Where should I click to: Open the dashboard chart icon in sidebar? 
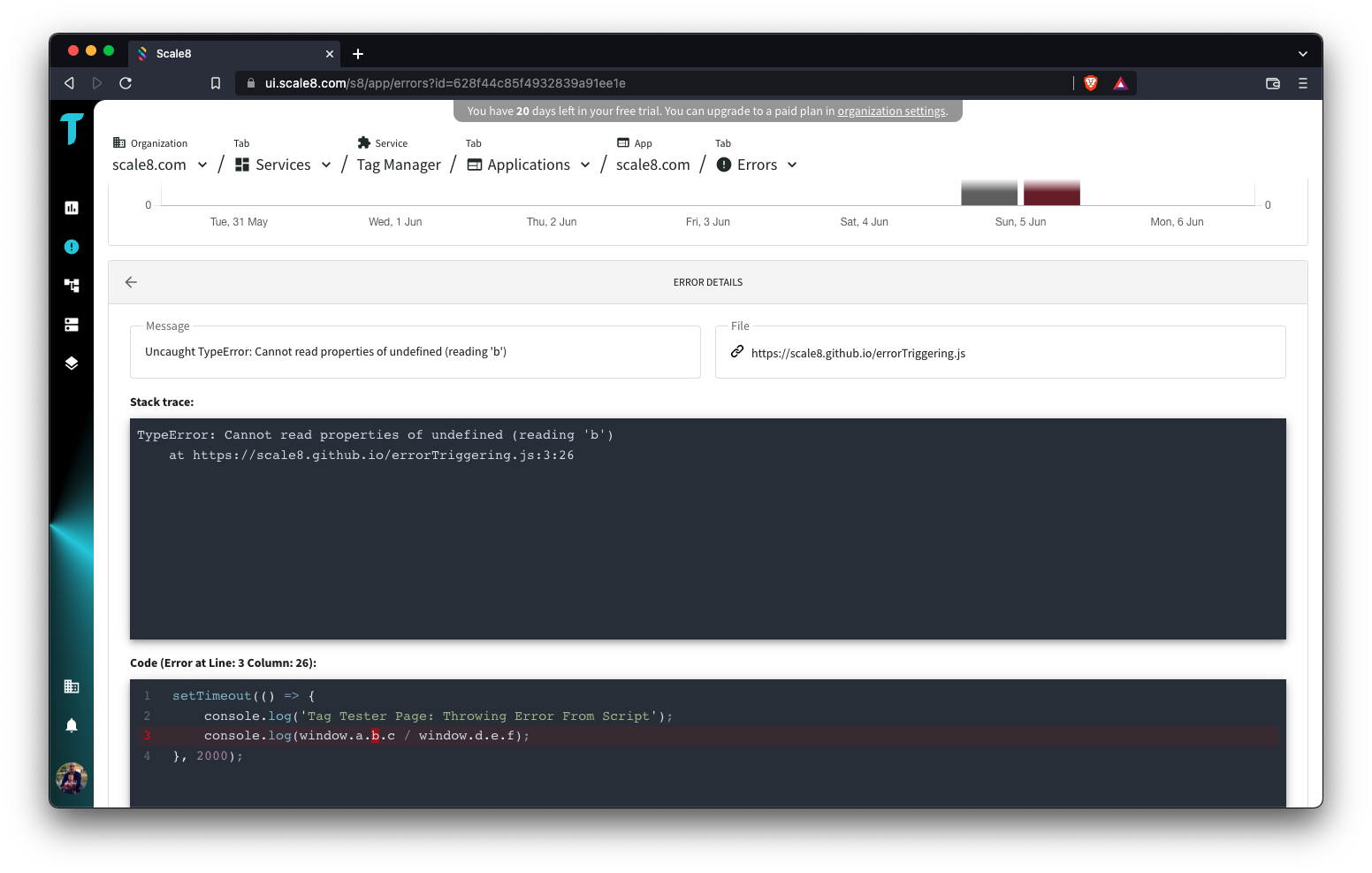point(72,208)
